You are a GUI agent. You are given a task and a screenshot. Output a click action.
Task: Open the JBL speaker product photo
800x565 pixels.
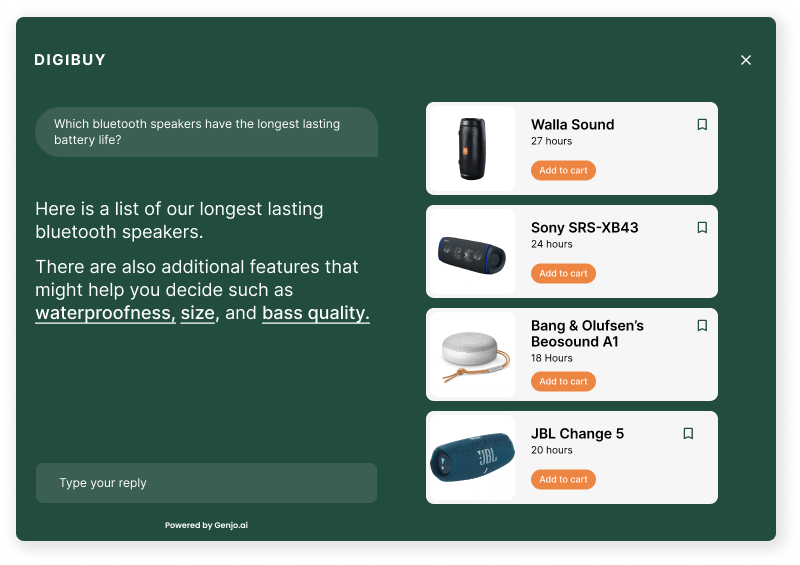tap(472, 458)
